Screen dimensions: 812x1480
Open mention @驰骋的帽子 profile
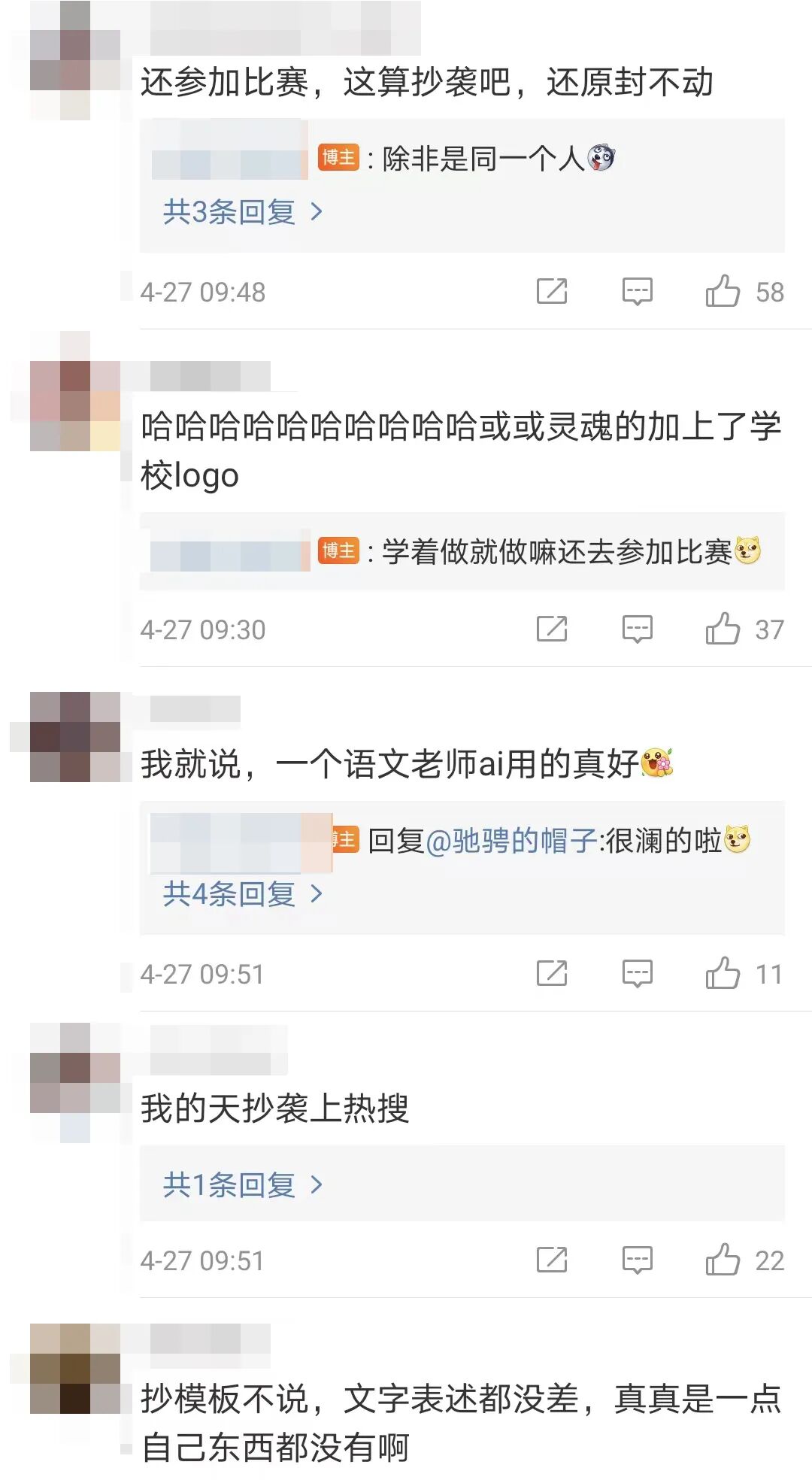click(511, 841)
